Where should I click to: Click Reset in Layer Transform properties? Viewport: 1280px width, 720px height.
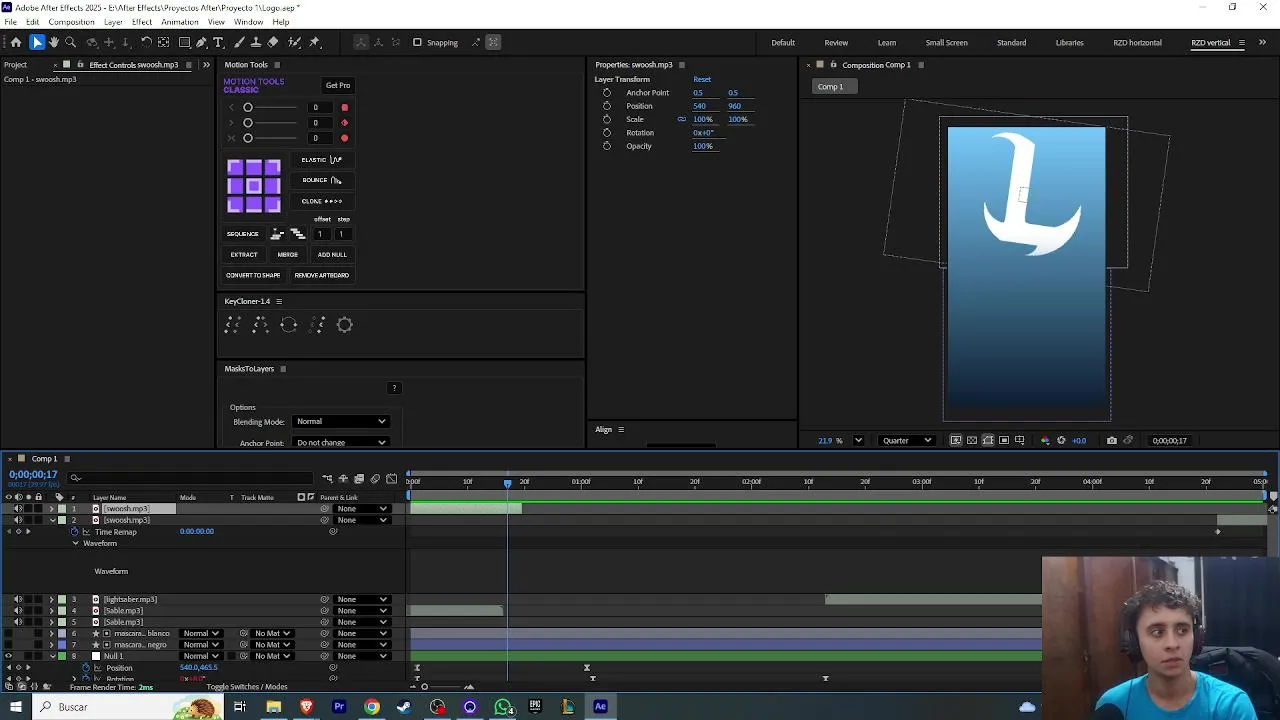tap(702, 79)
